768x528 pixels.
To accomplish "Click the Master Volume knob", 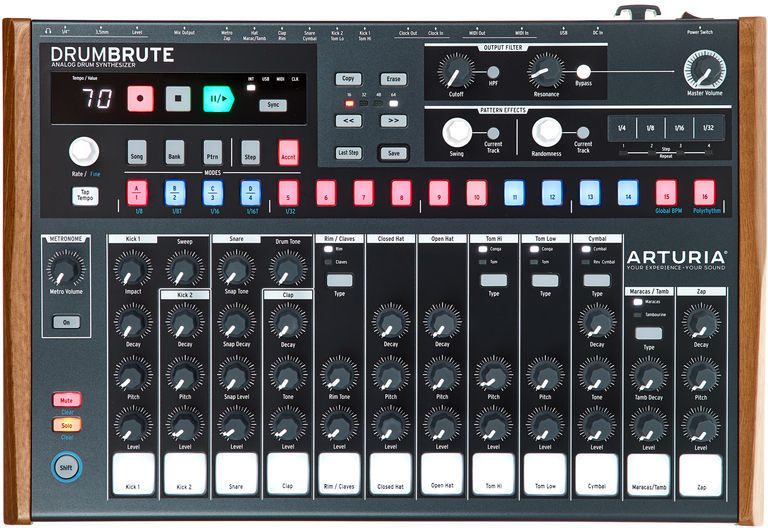I will point(705,73).
